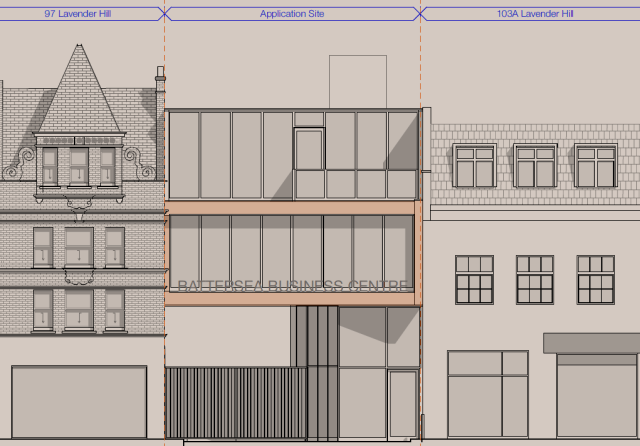Click the right dormer window on 103A's roof
This screenshot has width=640, height=446.
[596, 166]
